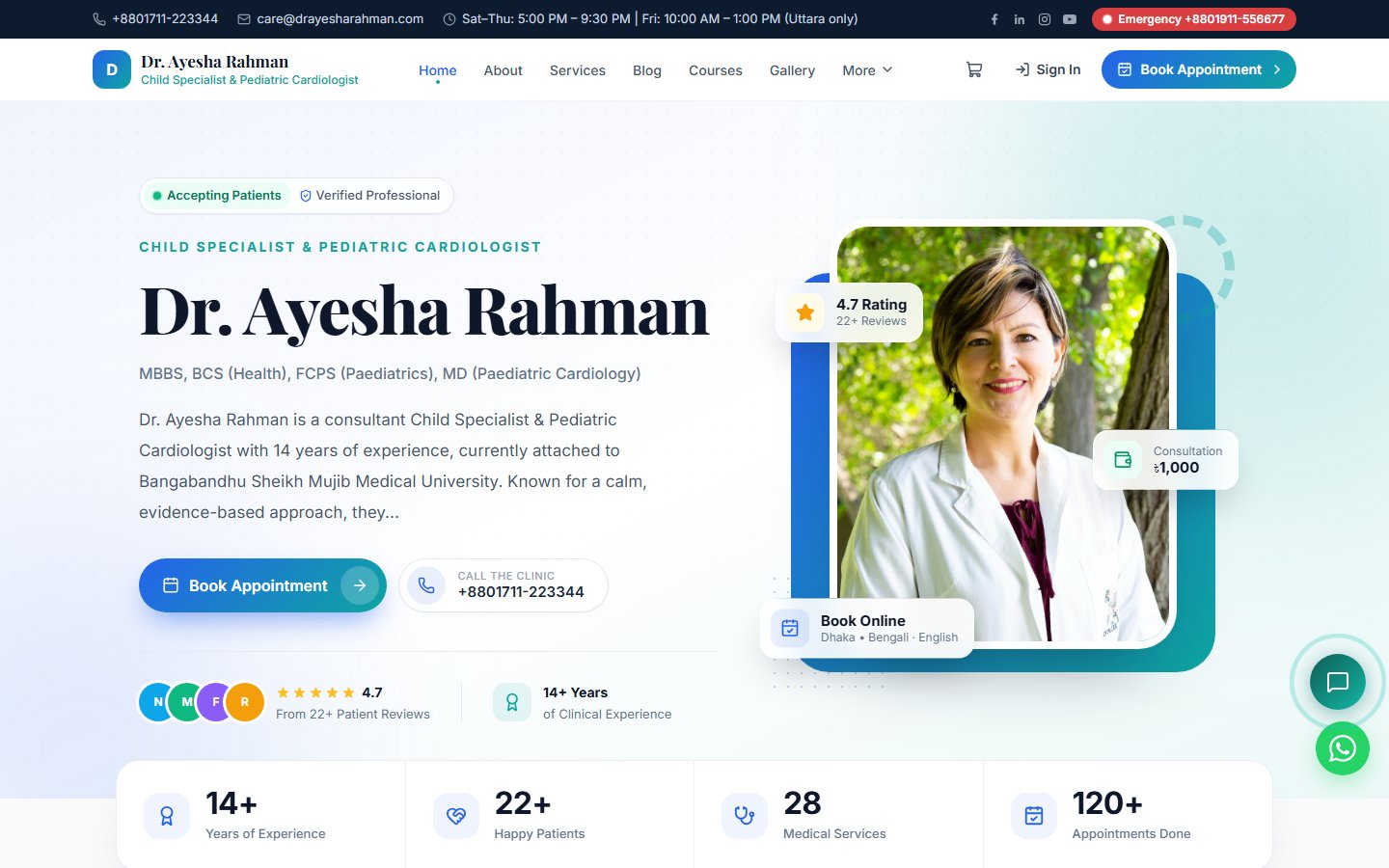Click 'of Clinical Experience' text
This screenshot has width=1389, height=868.
(607, 714)
